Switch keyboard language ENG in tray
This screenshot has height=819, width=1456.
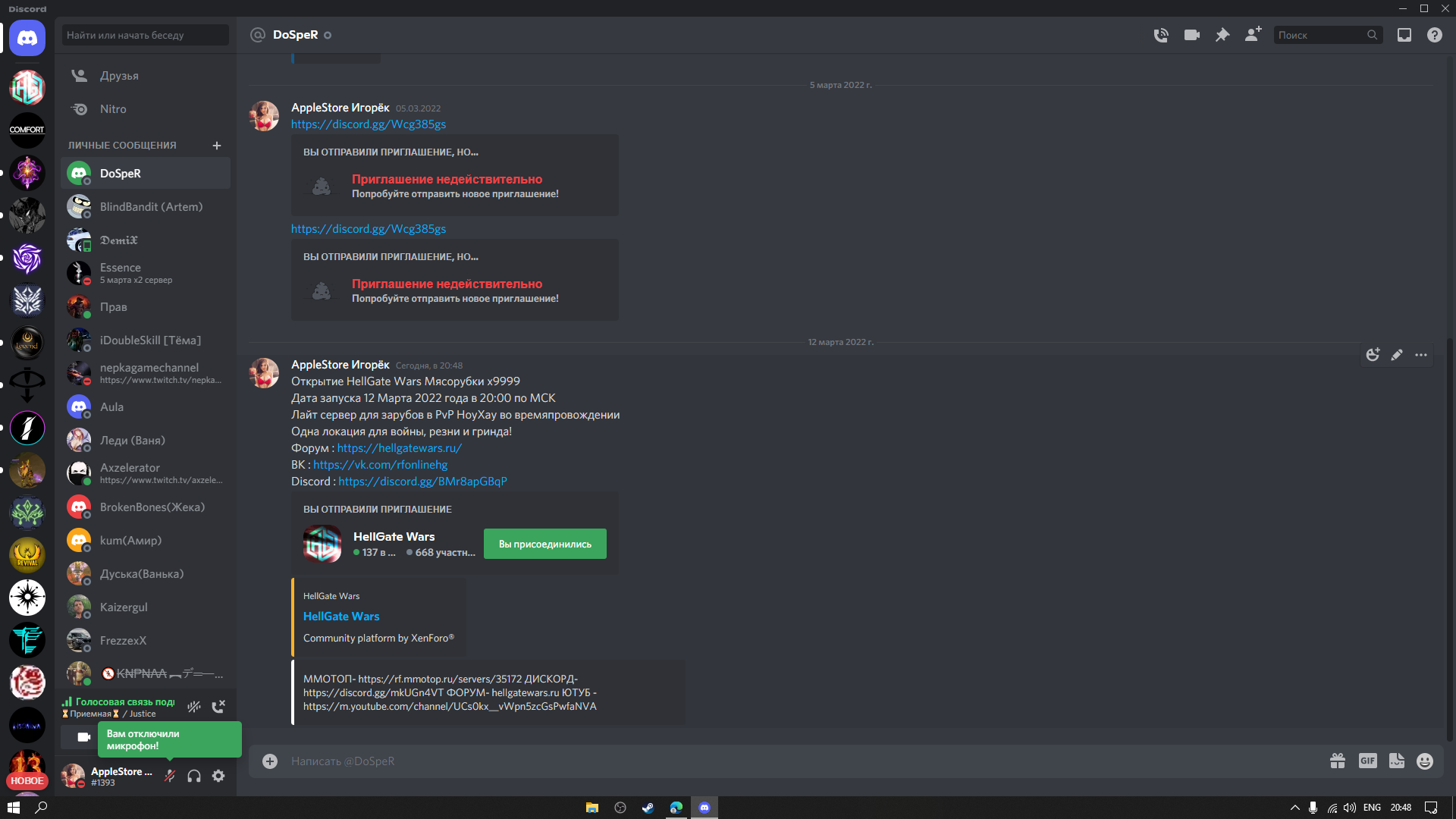[1372, 808]
